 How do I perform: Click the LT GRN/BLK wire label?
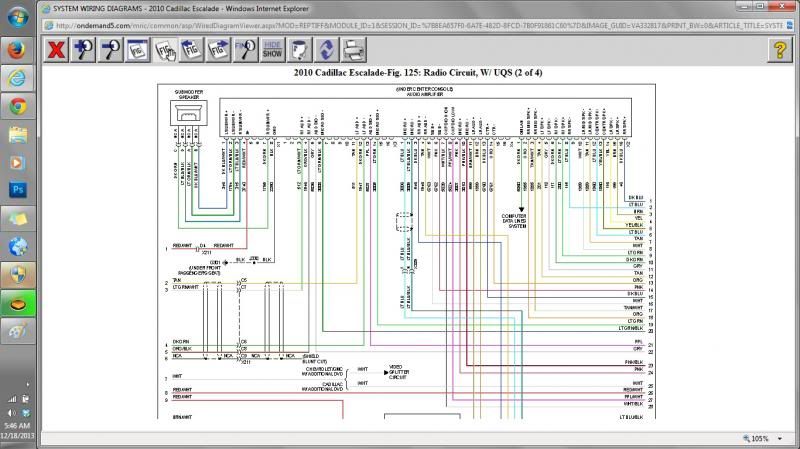(x=631, y=328)
